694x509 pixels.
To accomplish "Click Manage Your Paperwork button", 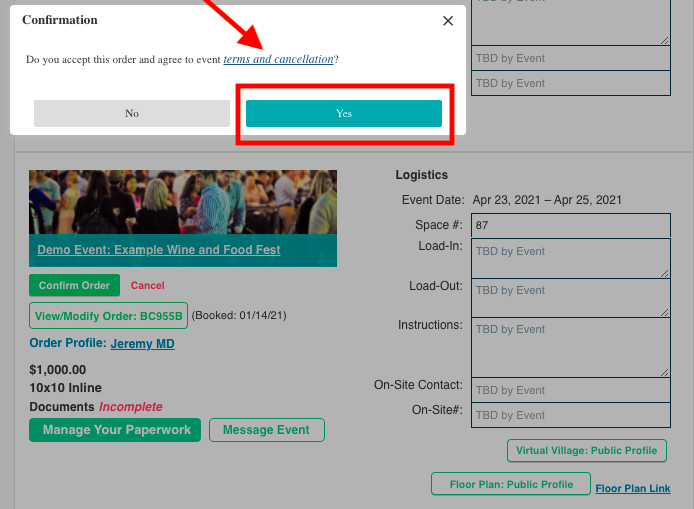I will [x=115, y=430].
